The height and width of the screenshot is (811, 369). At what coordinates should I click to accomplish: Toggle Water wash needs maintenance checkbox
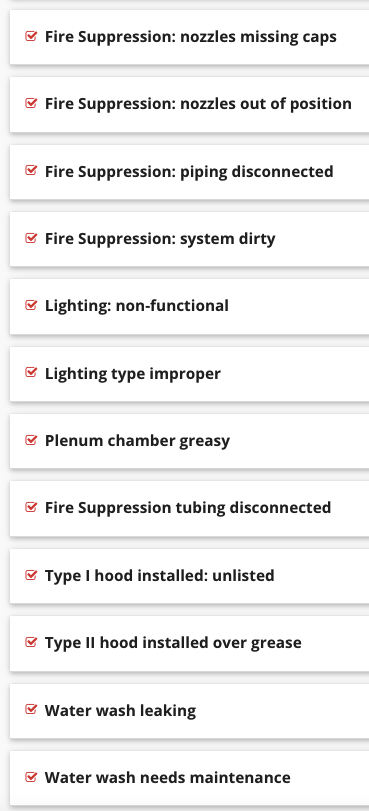pos(32,777)
